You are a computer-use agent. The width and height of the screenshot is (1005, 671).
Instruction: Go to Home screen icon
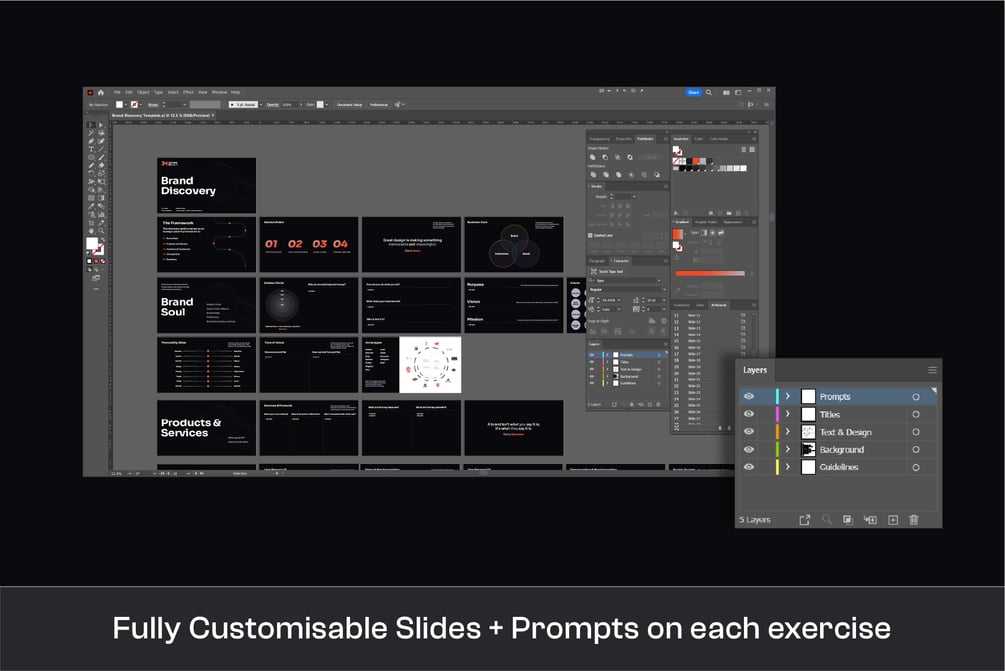(101, 92)
